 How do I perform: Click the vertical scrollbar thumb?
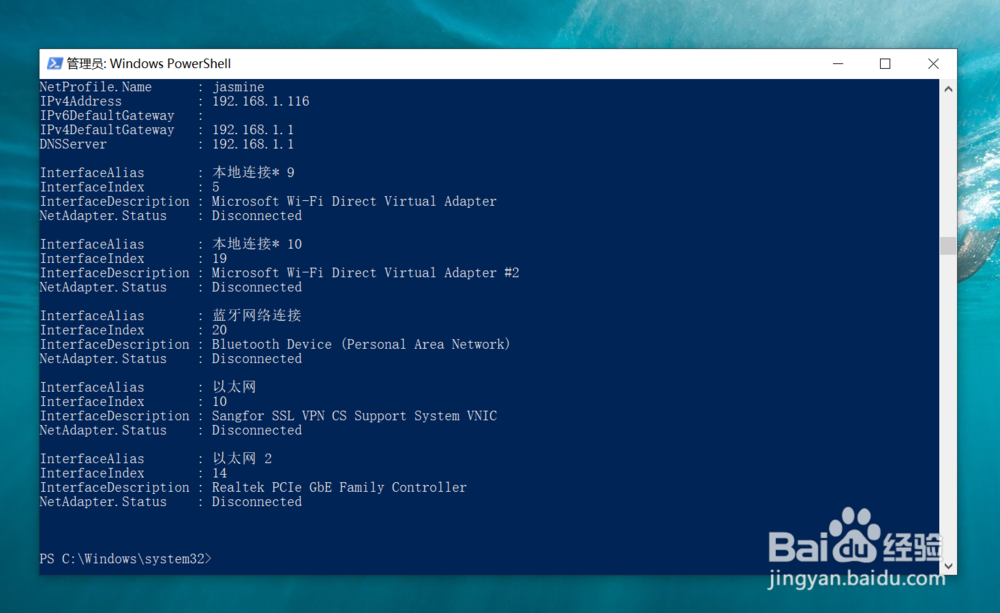pyautogui.click(x=948, y=246)
